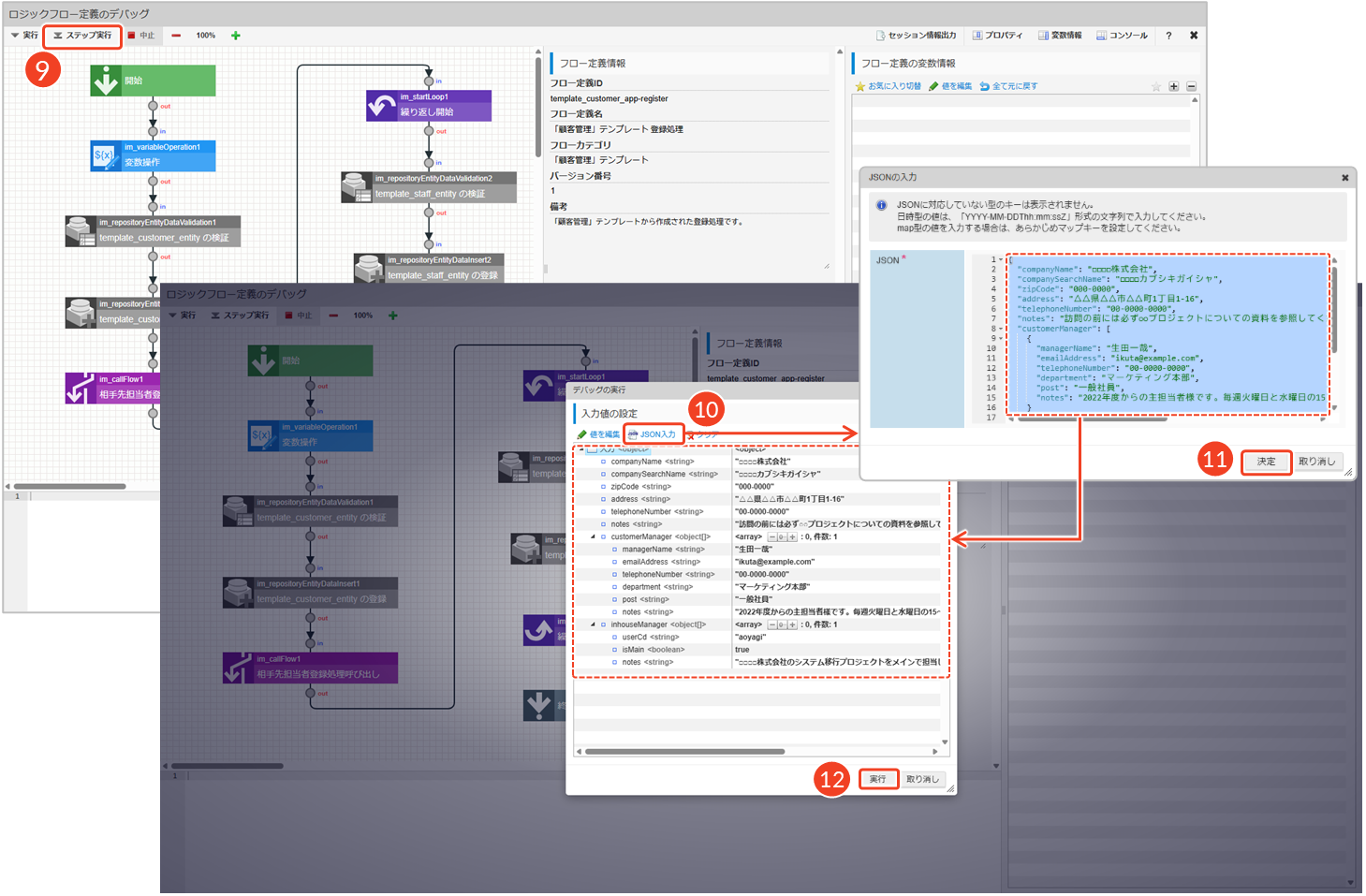Click the red zoom-out minus icon
The image size is (1366, 896).
176,36
